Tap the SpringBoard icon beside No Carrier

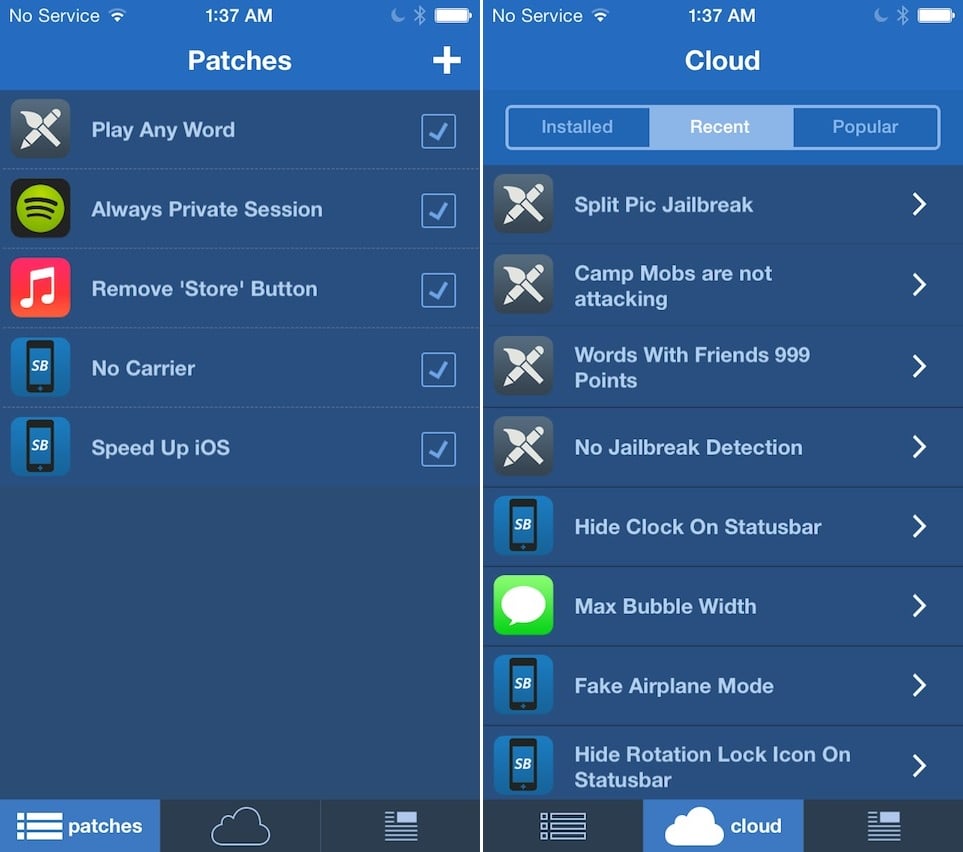(x=41, y=367)
